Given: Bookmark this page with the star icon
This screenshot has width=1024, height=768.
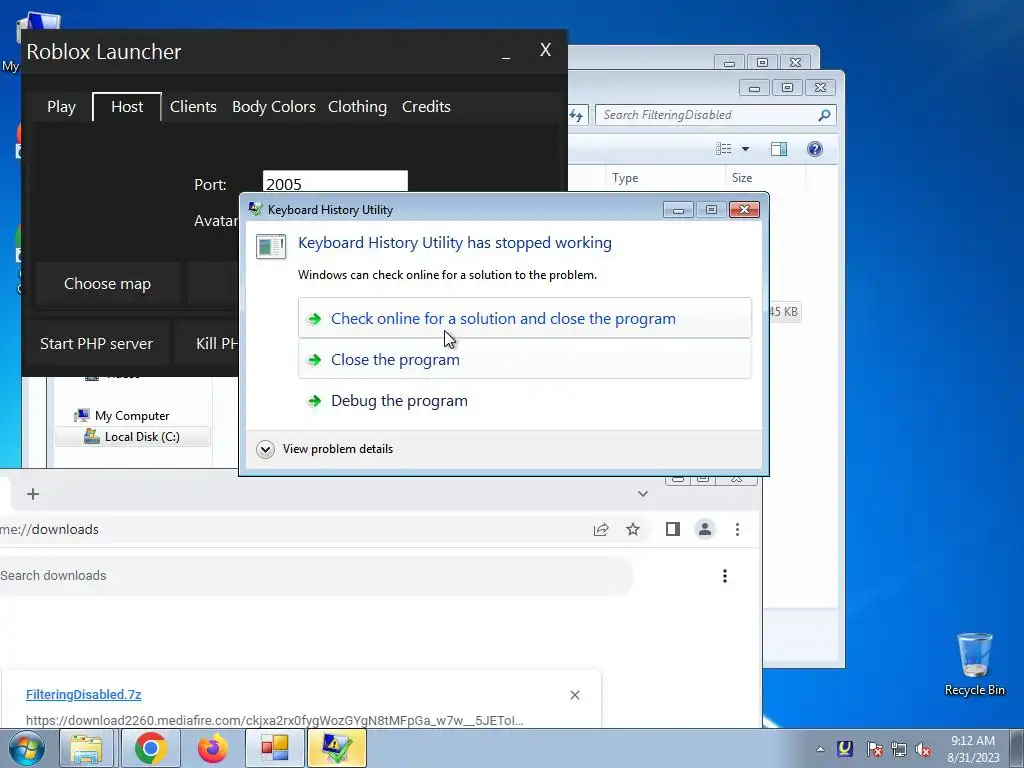Looking at the screenshot, I should (x=633, y=529).
